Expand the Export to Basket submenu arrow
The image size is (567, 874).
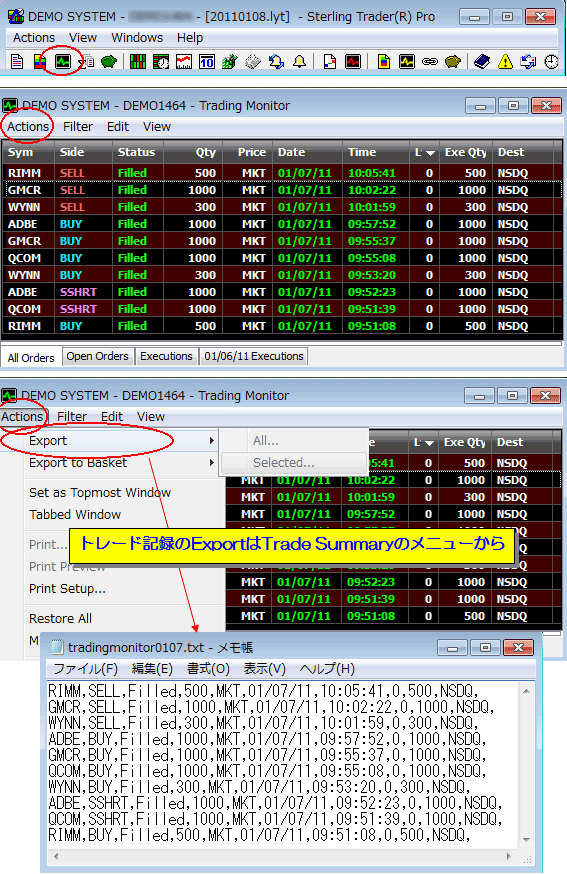[212, 463]
